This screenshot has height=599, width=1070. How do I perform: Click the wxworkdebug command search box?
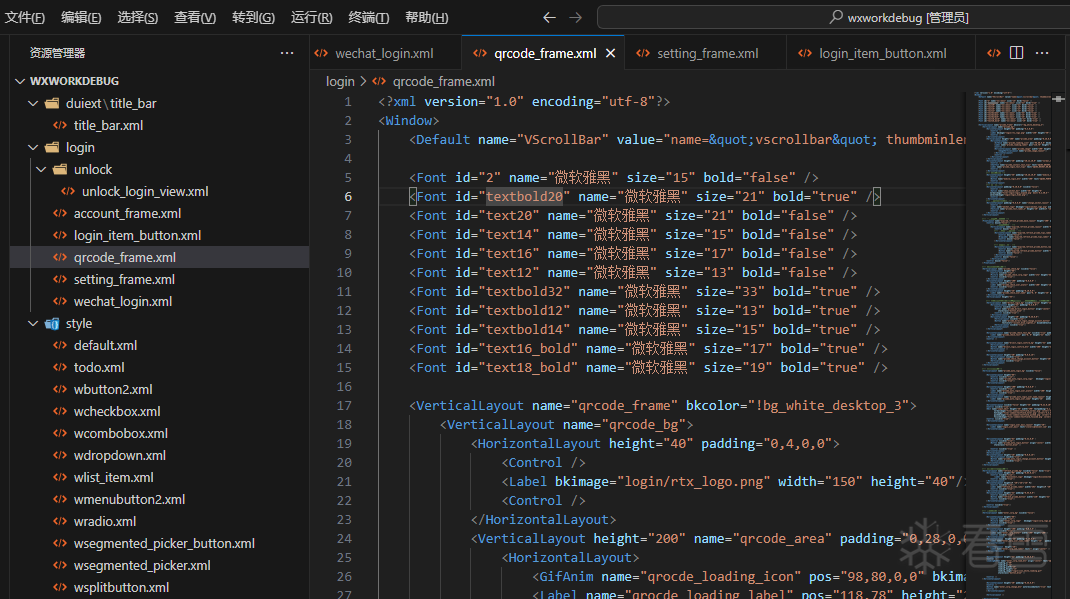(833, 17)
